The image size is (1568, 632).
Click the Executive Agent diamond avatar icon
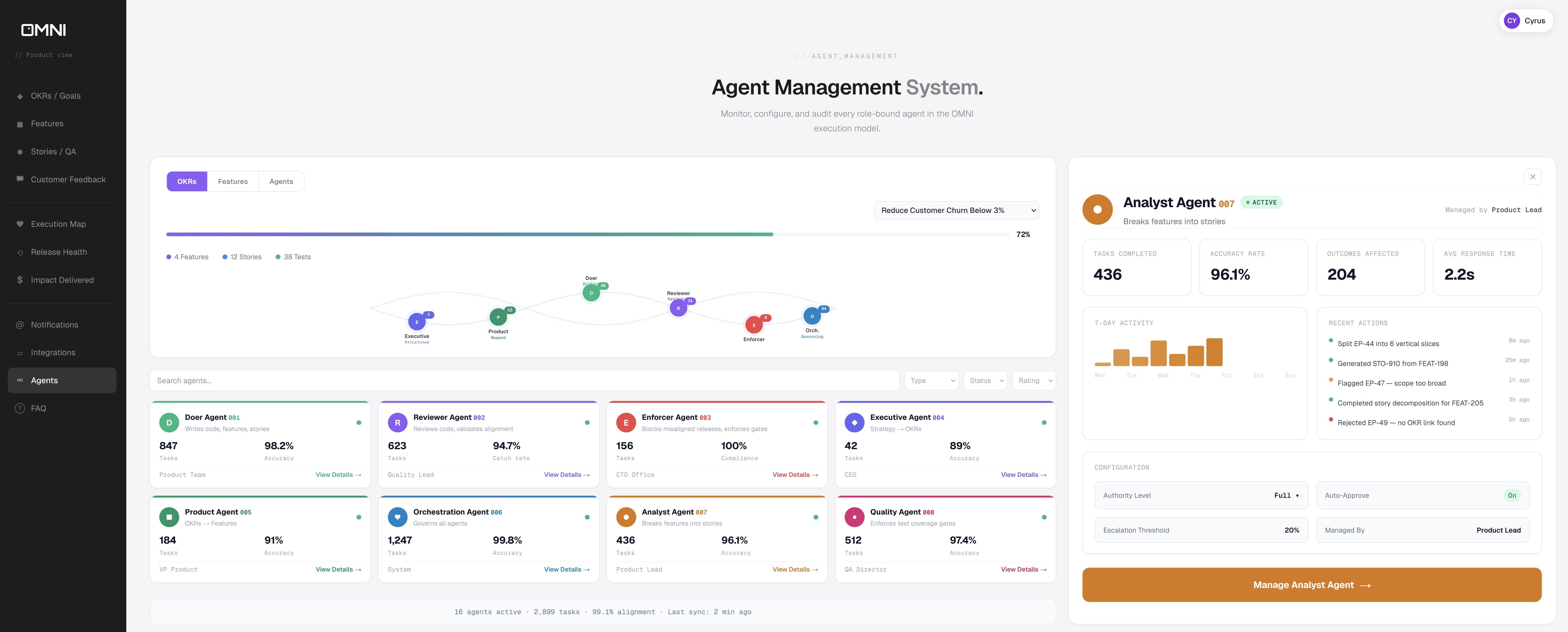pos(854,422)
